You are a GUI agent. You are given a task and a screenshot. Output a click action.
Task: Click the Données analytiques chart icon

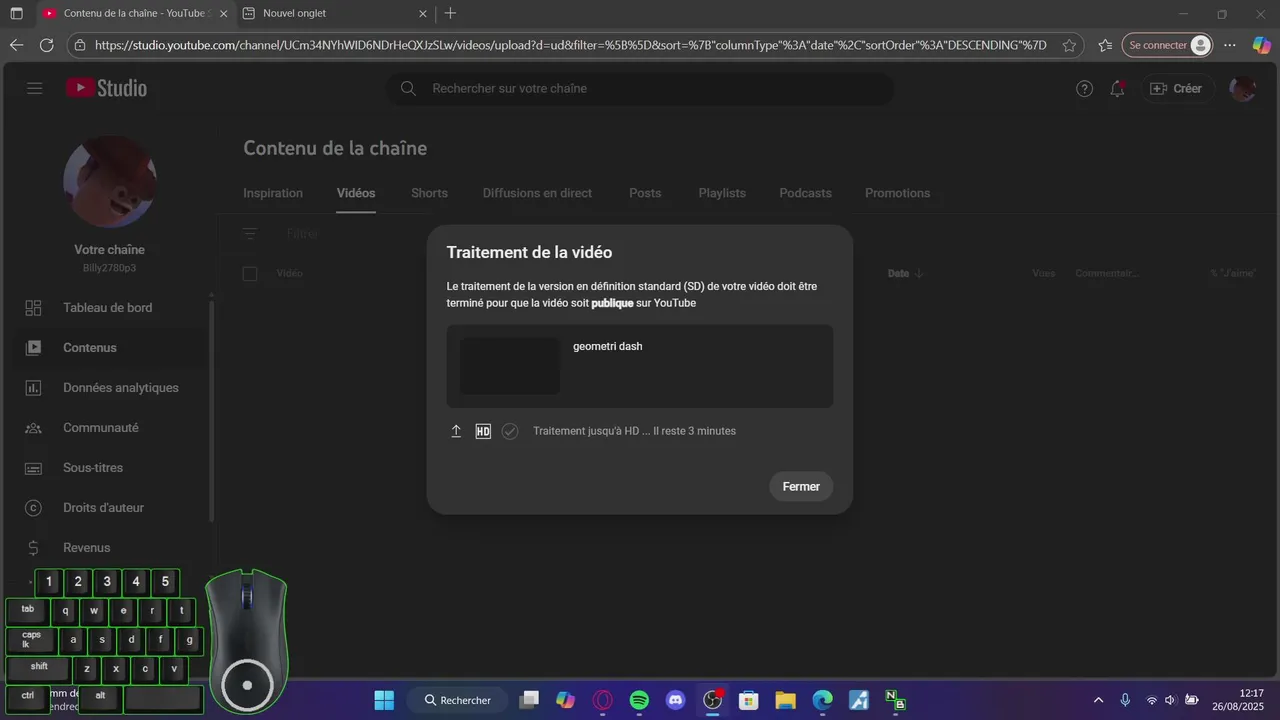click(x=33, y=388)
